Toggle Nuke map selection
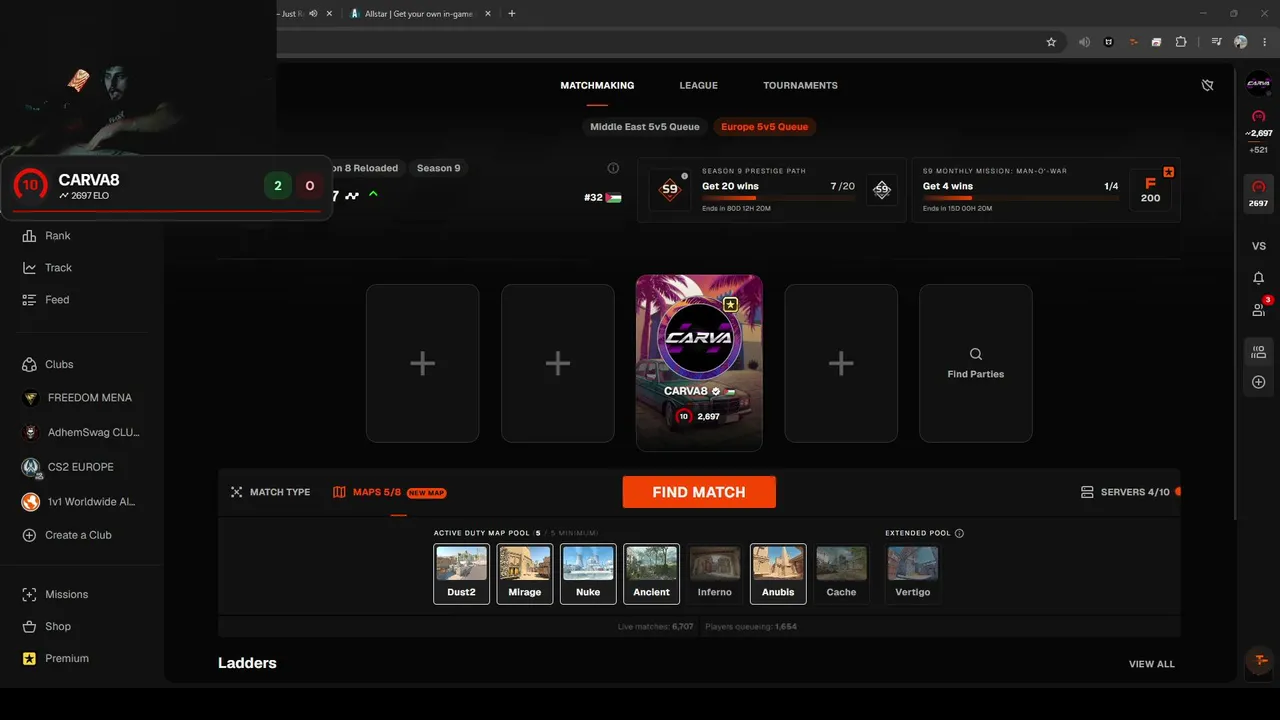The image size is (1280, 720). (588, 574)
